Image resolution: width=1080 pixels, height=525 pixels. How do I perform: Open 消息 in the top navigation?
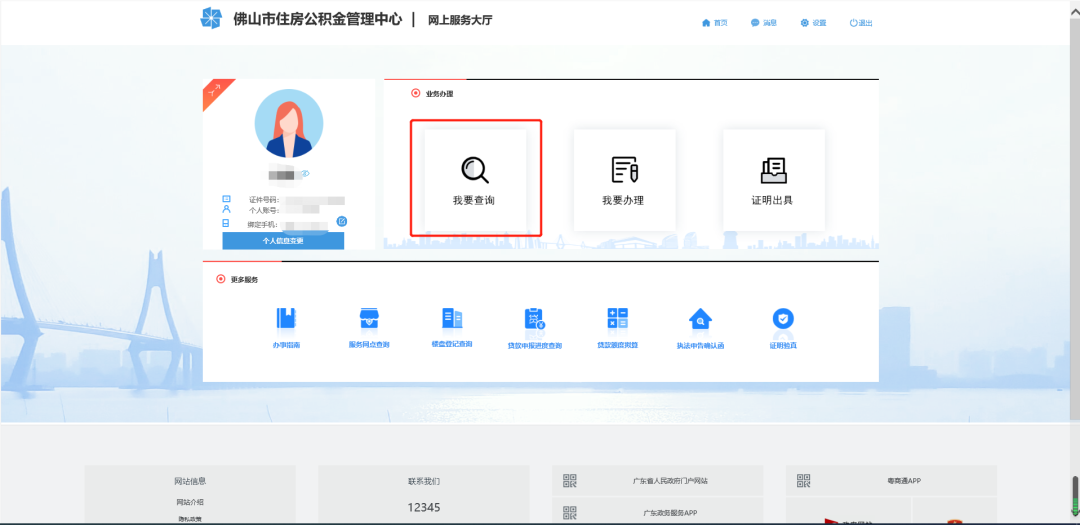[x=764, y=23]
